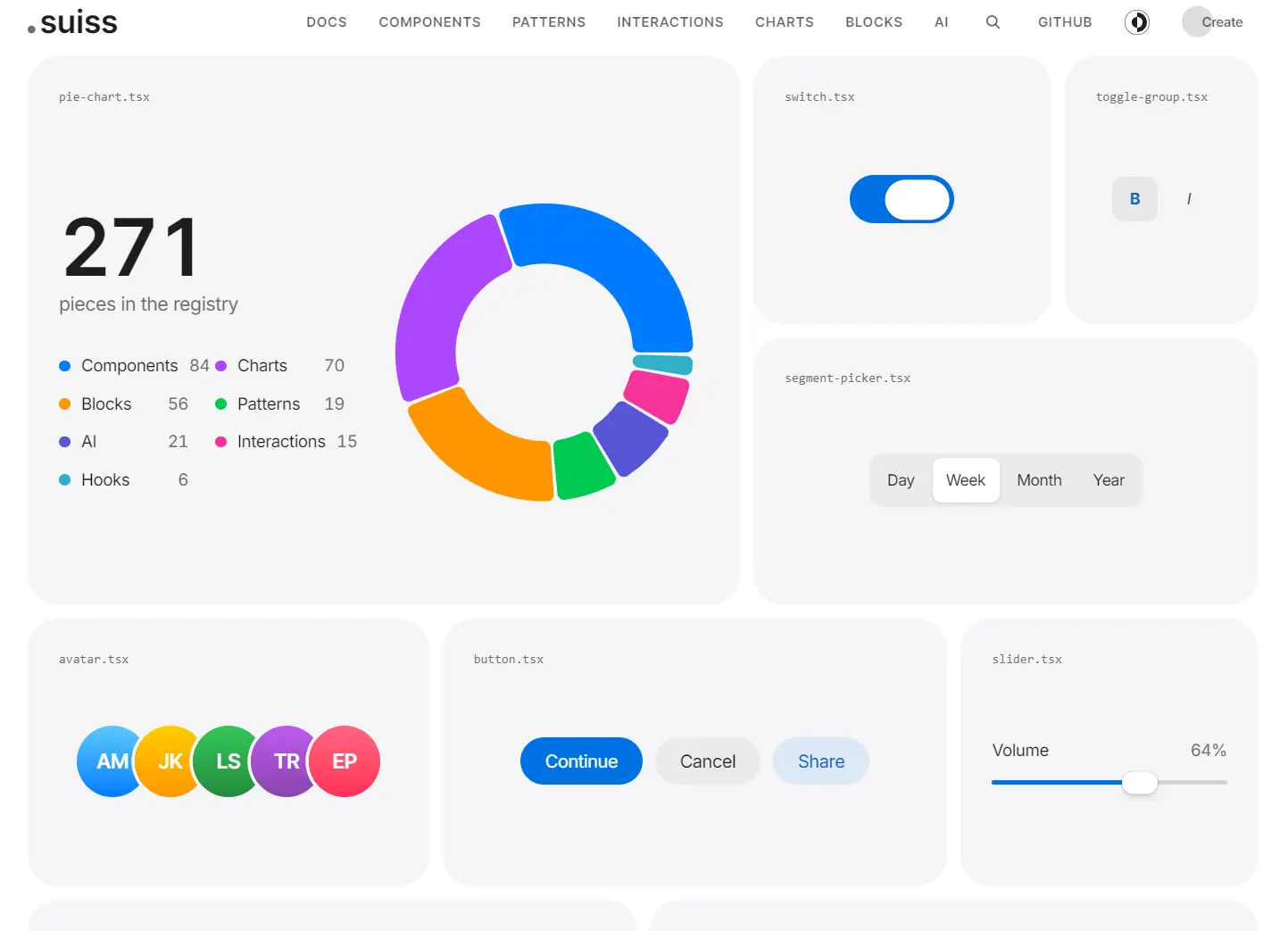The height and width of the screenshot is (931, 1288).
Task: Click the "64%" volume value
Action: pos(1209,751)
